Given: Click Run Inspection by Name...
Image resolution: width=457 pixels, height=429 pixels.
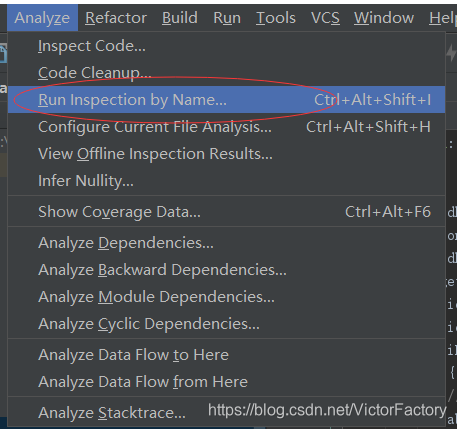Looking at the screenshot, I should [x=226, y=100].
